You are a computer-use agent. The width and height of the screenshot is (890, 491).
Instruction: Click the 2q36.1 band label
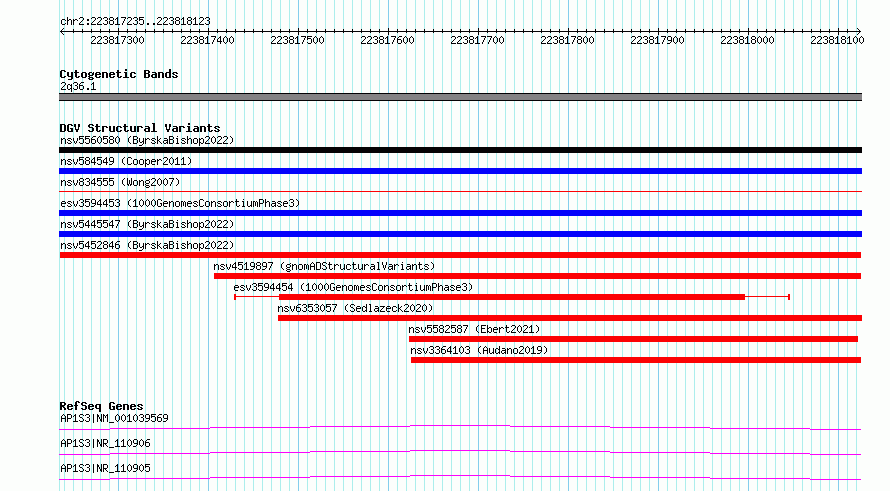pos(78,86)
